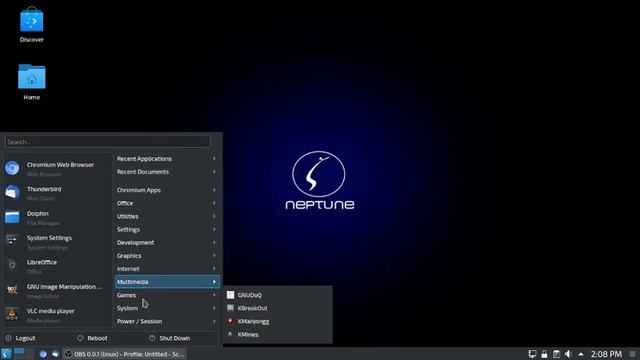
Task: Click the Graphics category label
Action: pos(129,256)
